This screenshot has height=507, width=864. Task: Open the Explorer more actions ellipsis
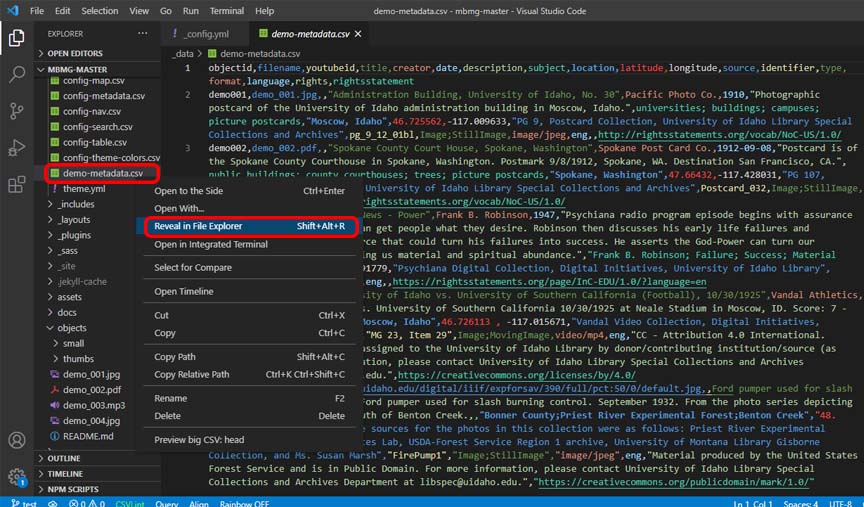141,34
